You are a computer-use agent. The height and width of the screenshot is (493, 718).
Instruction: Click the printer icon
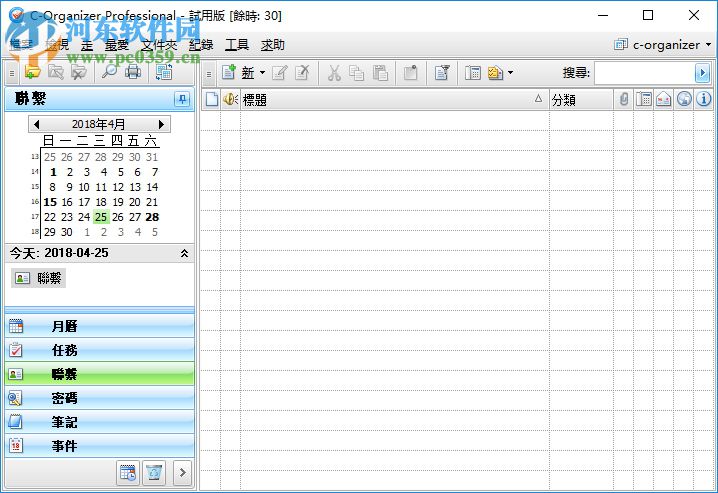pyautogui.click(x=133, y=72)
